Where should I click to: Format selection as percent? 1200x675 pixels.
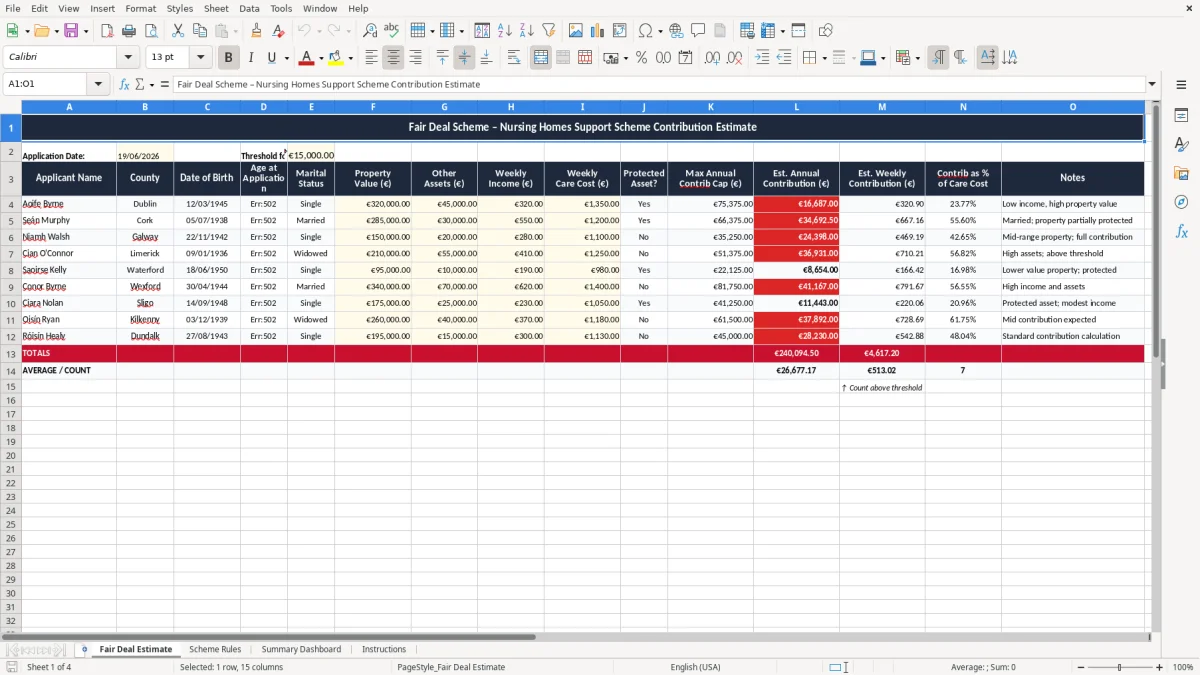click(641, 58)
